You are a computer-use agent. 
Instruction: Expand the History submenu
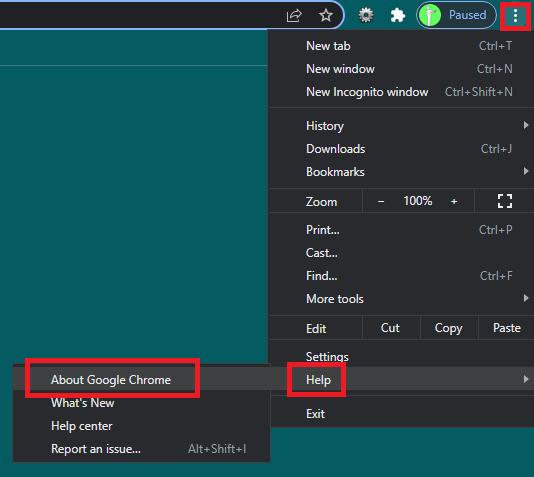click(401, 126)
